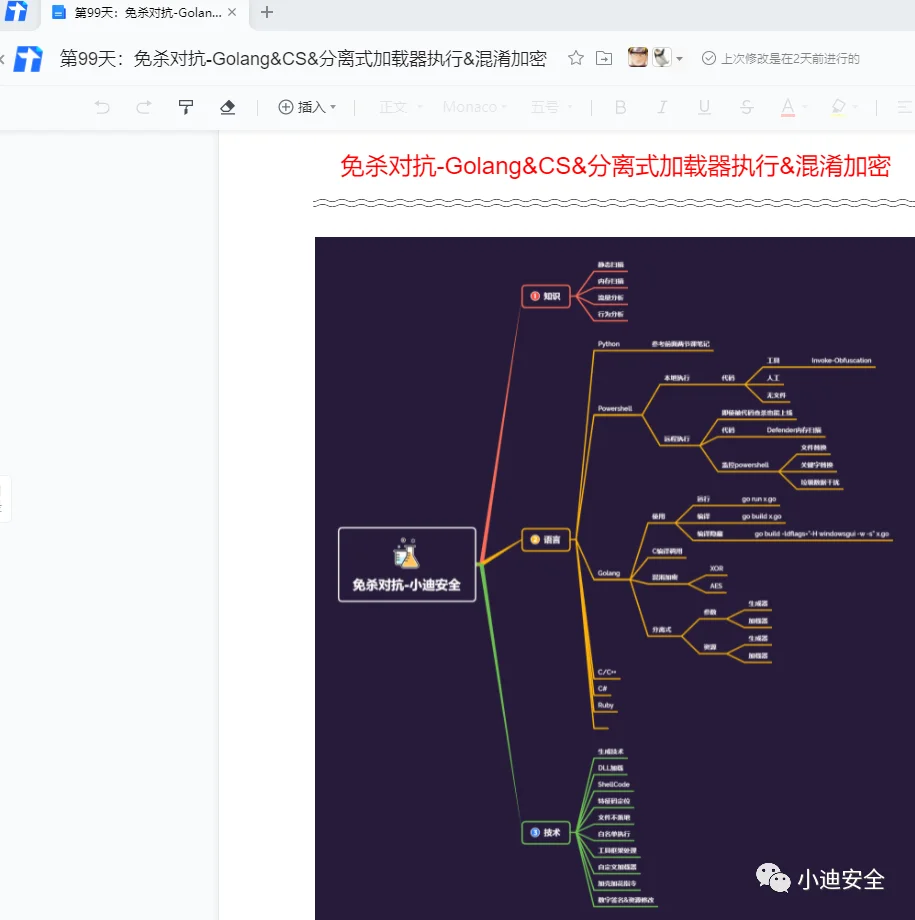Select the format painter tool
This screenshot has width=915, height=920.
click(x=185, y=107)
